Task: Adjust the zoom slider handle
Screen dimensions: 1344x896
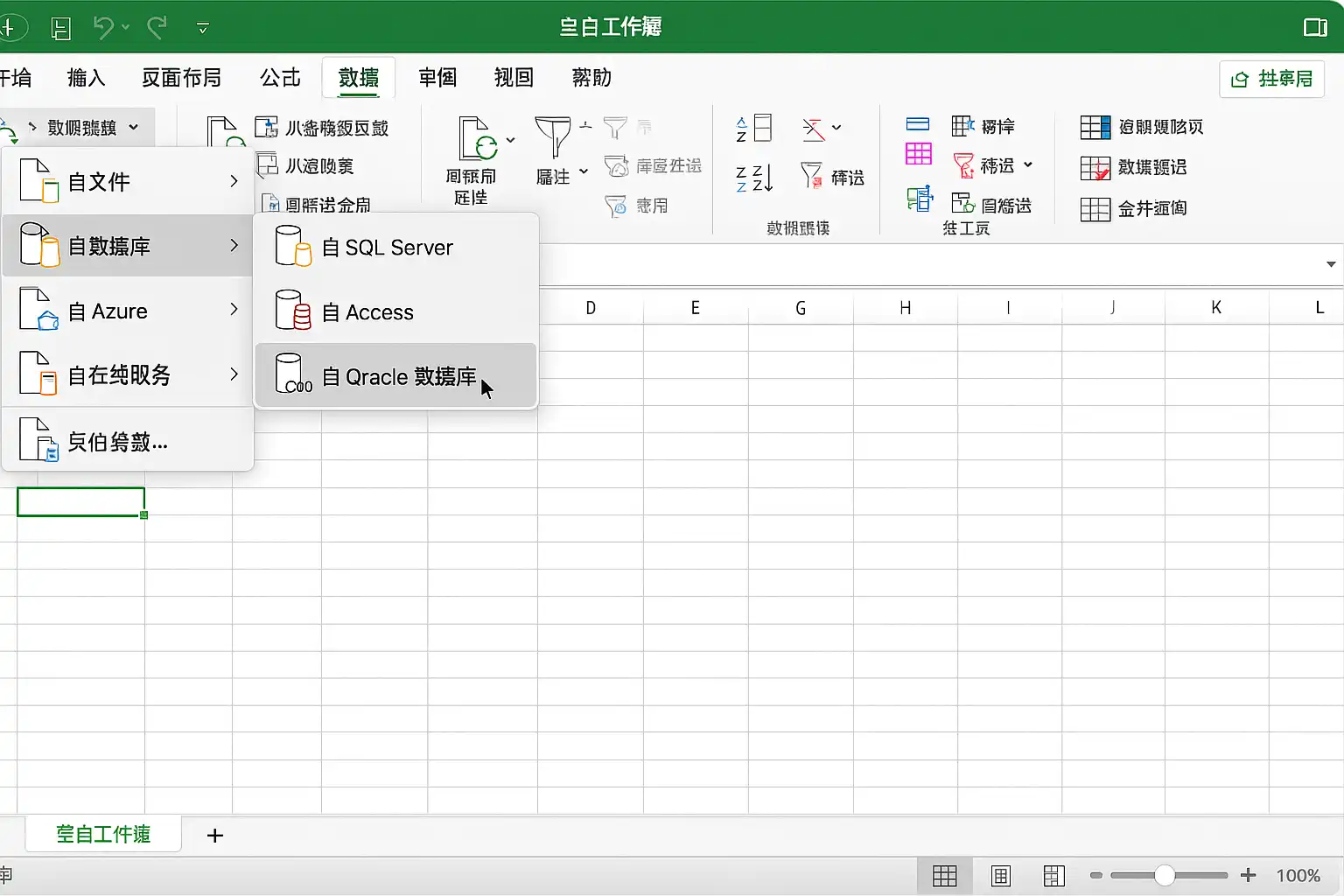Action: coord(1164,875)
